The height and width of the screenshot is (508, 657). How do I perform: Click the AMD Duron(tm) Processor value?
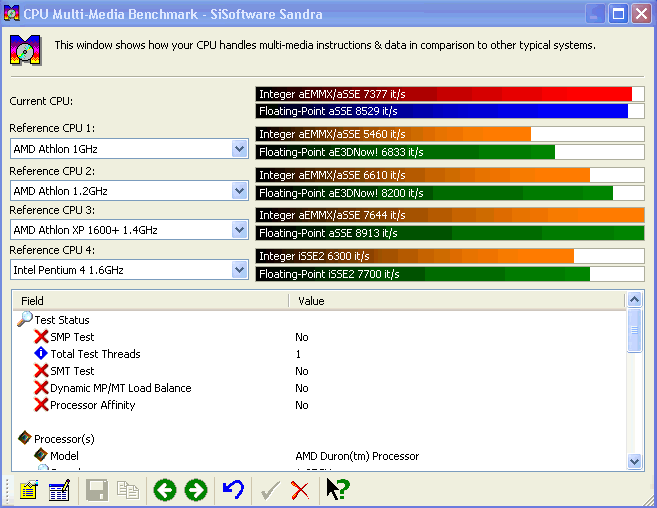357,456
